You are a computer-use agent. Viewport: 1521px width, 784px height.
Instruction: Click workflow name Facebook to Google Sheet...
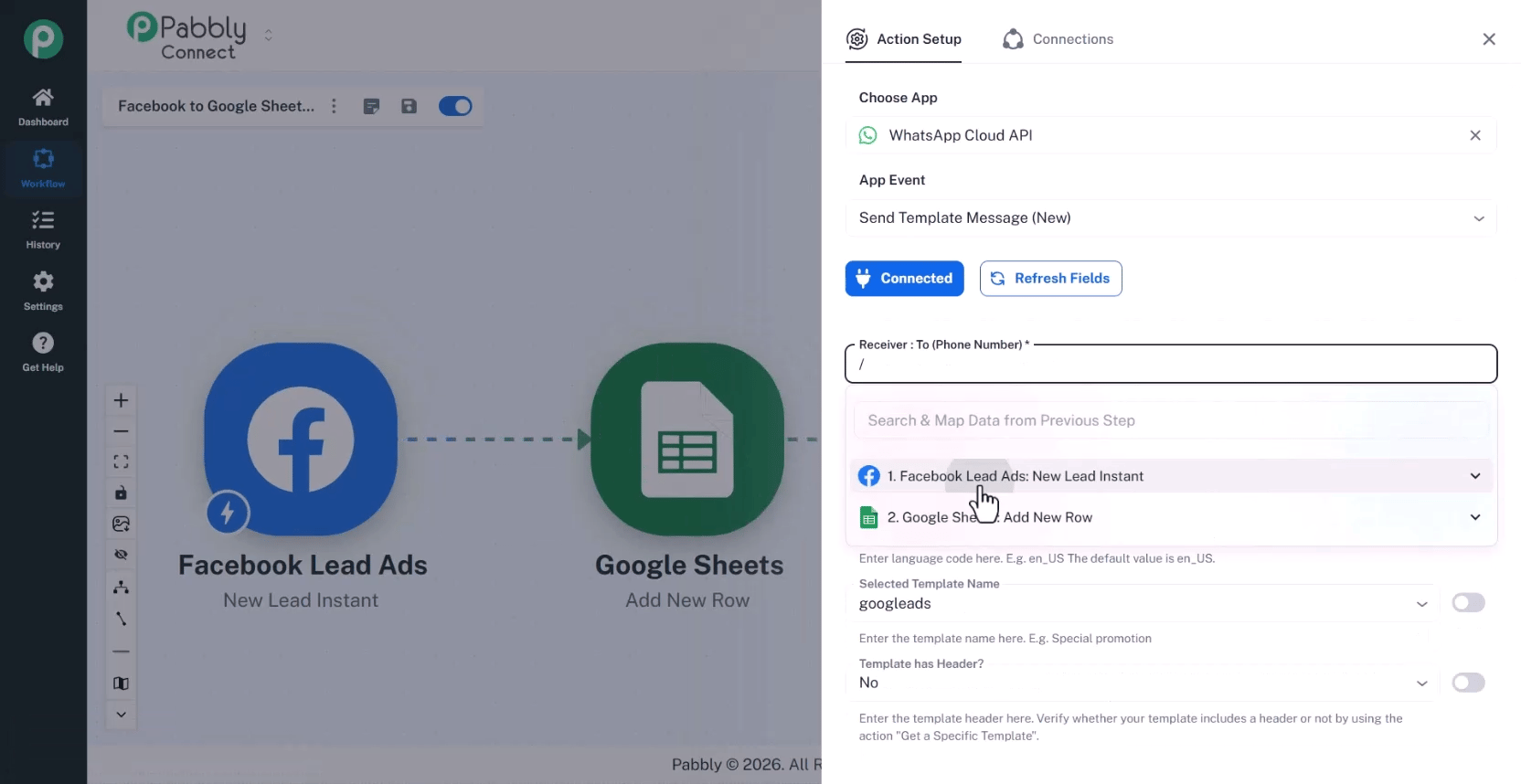point(216,106)
